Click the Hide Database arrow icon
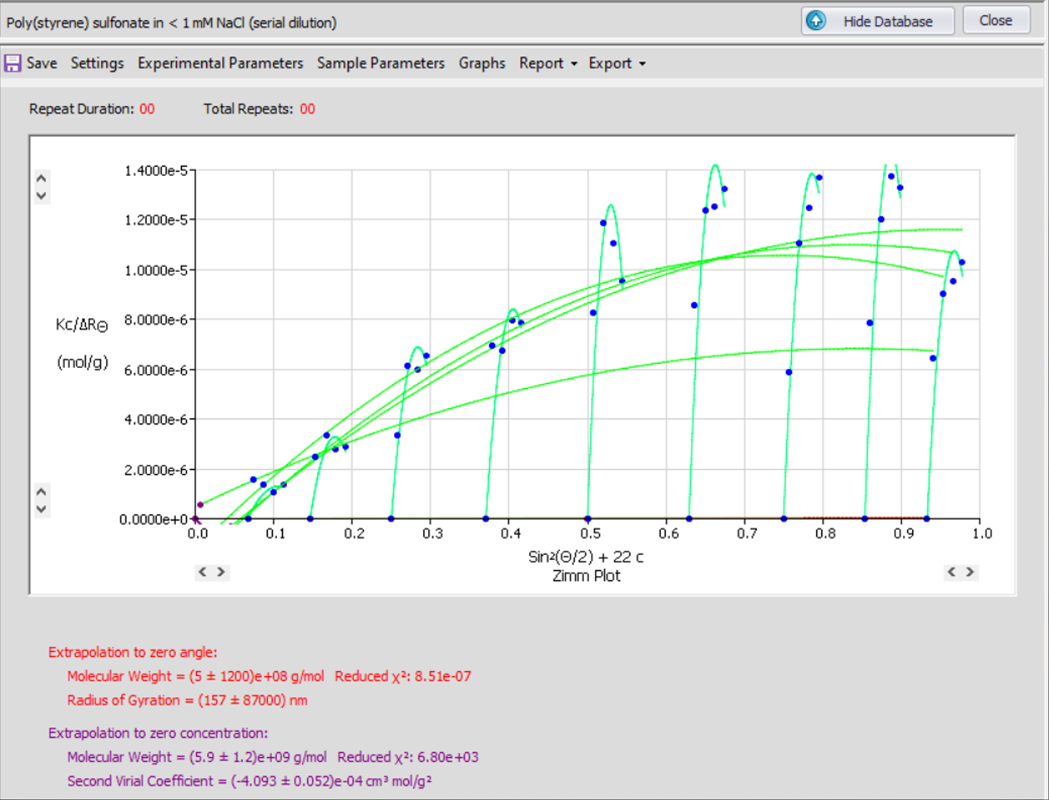The width and height of the screenshot is (1049, 800). 817,21
